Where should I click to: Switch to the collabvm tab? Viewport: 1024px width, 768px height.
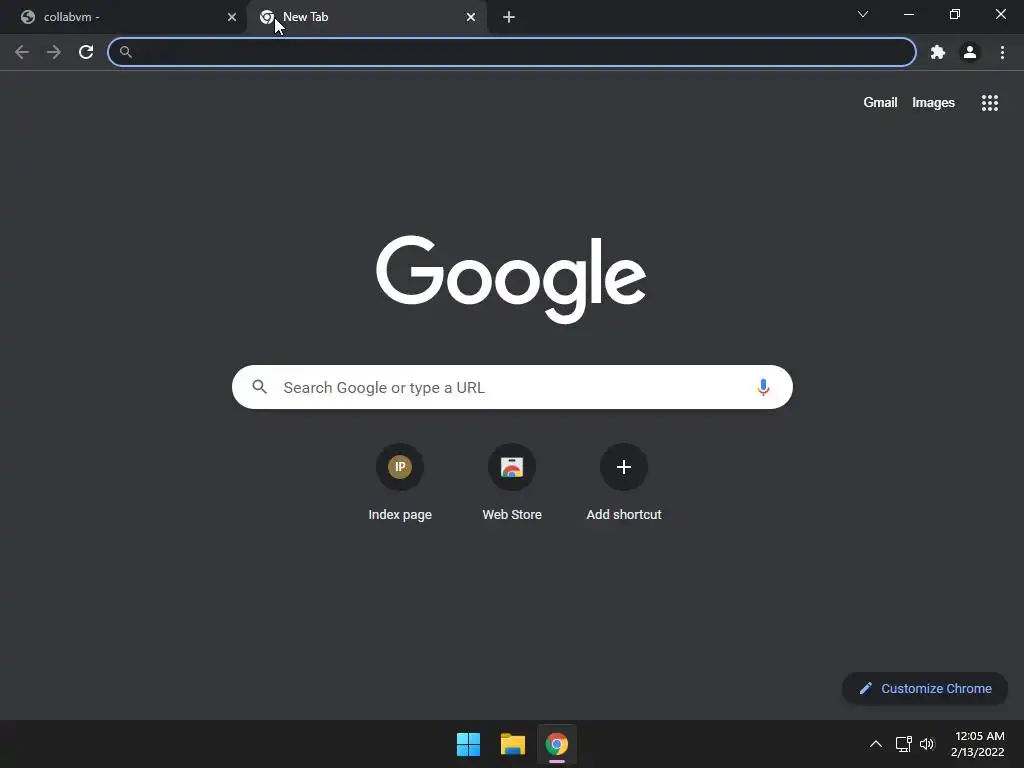[x=123, y=17]
